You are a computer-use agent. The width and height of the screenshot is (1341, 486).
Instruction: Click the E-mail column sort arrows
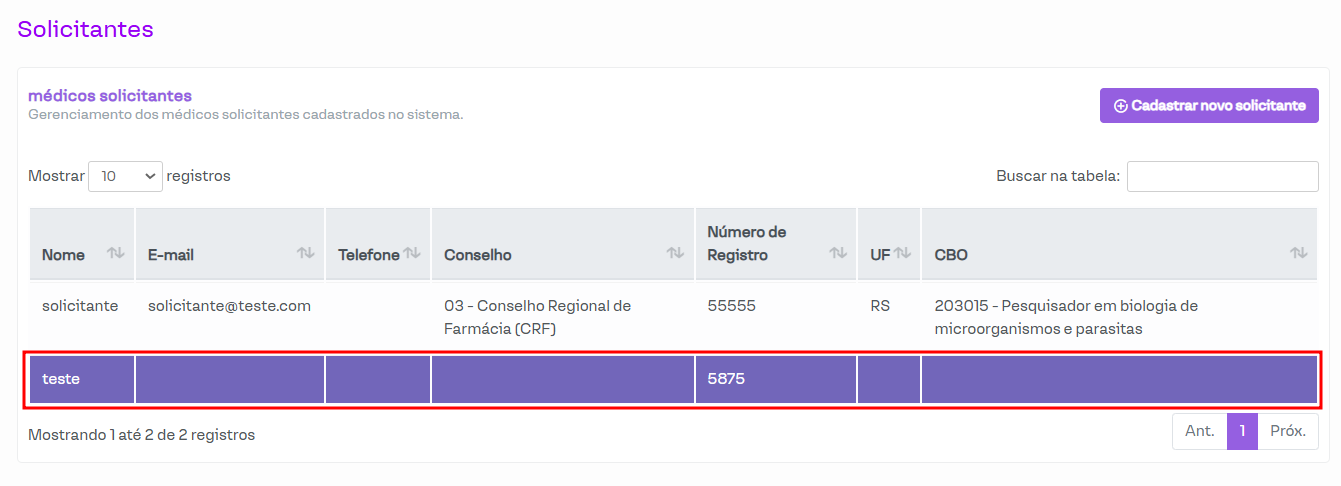(306, 254)
